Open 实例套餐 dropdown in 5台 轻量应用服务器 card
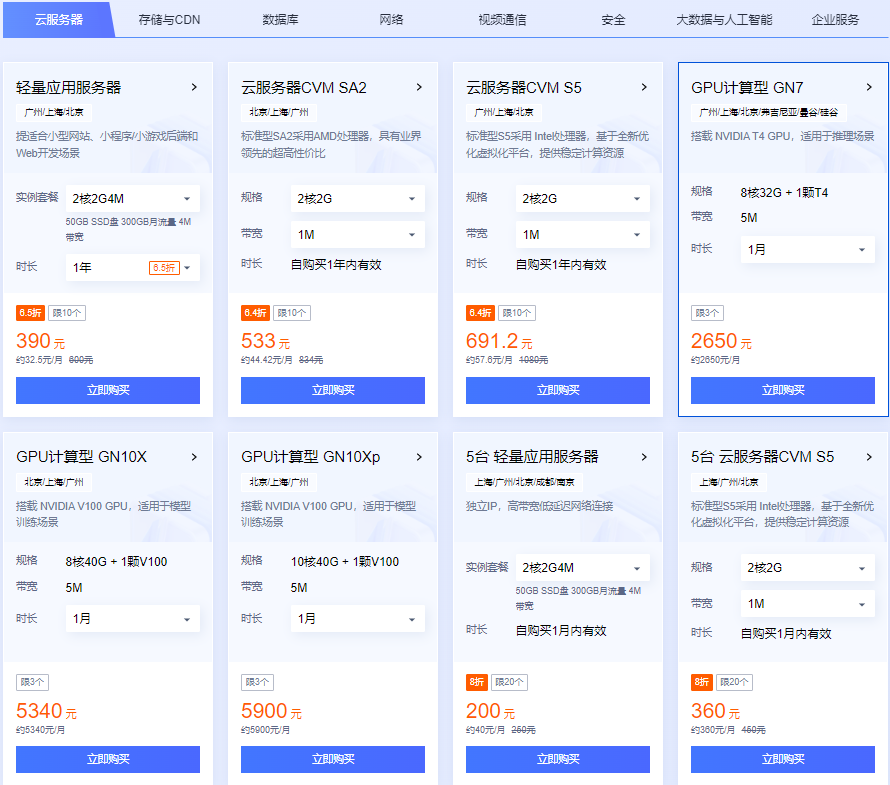The image size is (890, 785). click(582, 568)
